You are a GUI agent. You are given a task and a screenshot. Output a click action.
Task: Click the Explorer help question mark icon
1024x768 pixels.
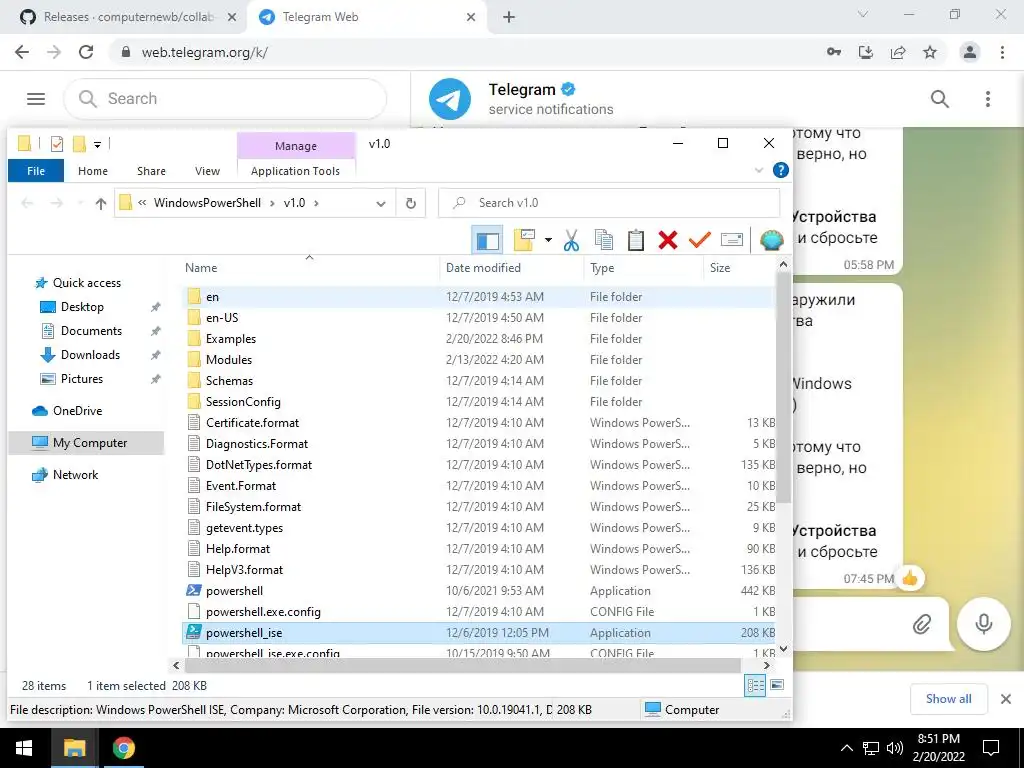coord(780,170)
